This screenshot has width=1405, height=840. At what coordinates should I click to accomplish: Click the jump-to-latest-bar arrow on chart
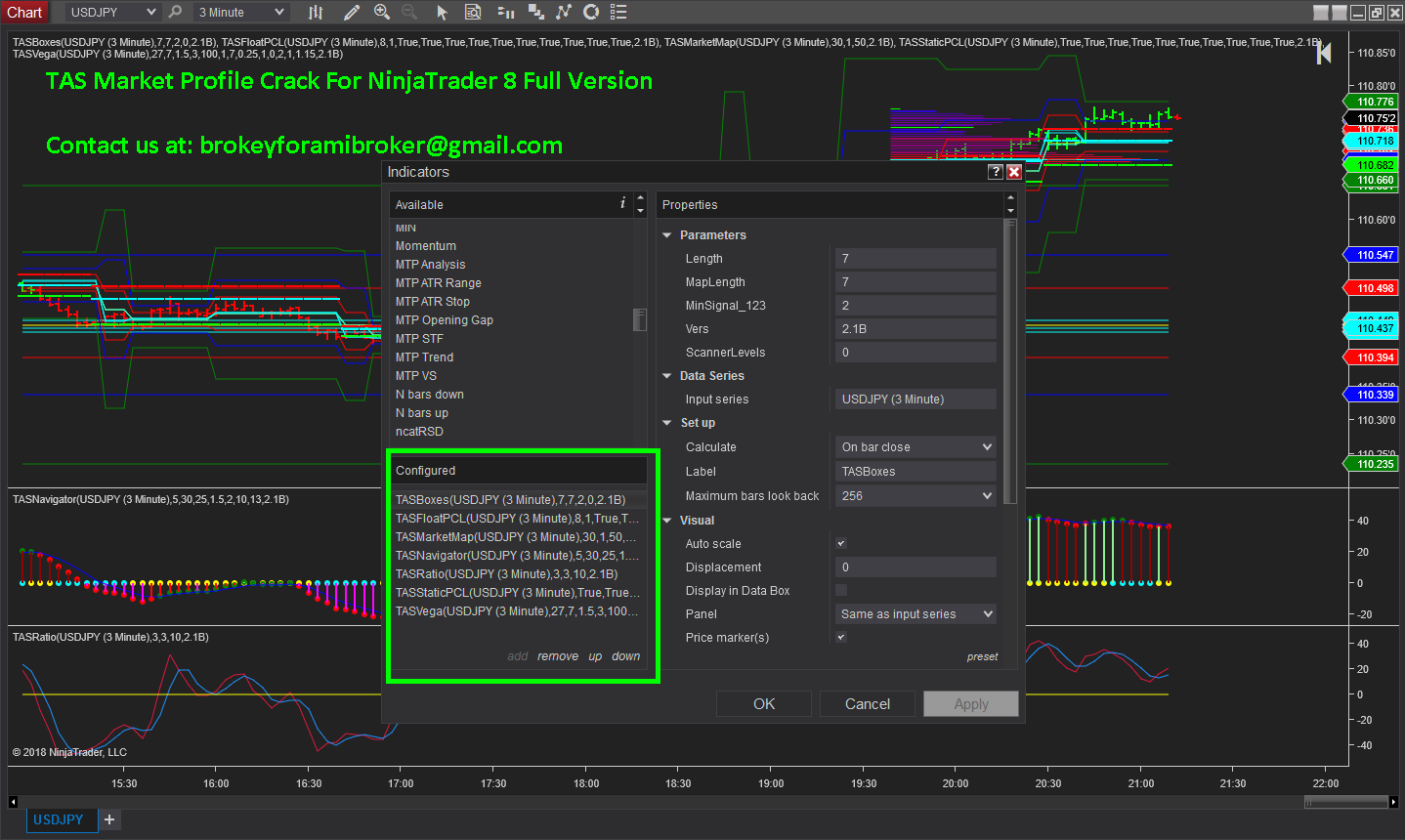pos(1324,53)
